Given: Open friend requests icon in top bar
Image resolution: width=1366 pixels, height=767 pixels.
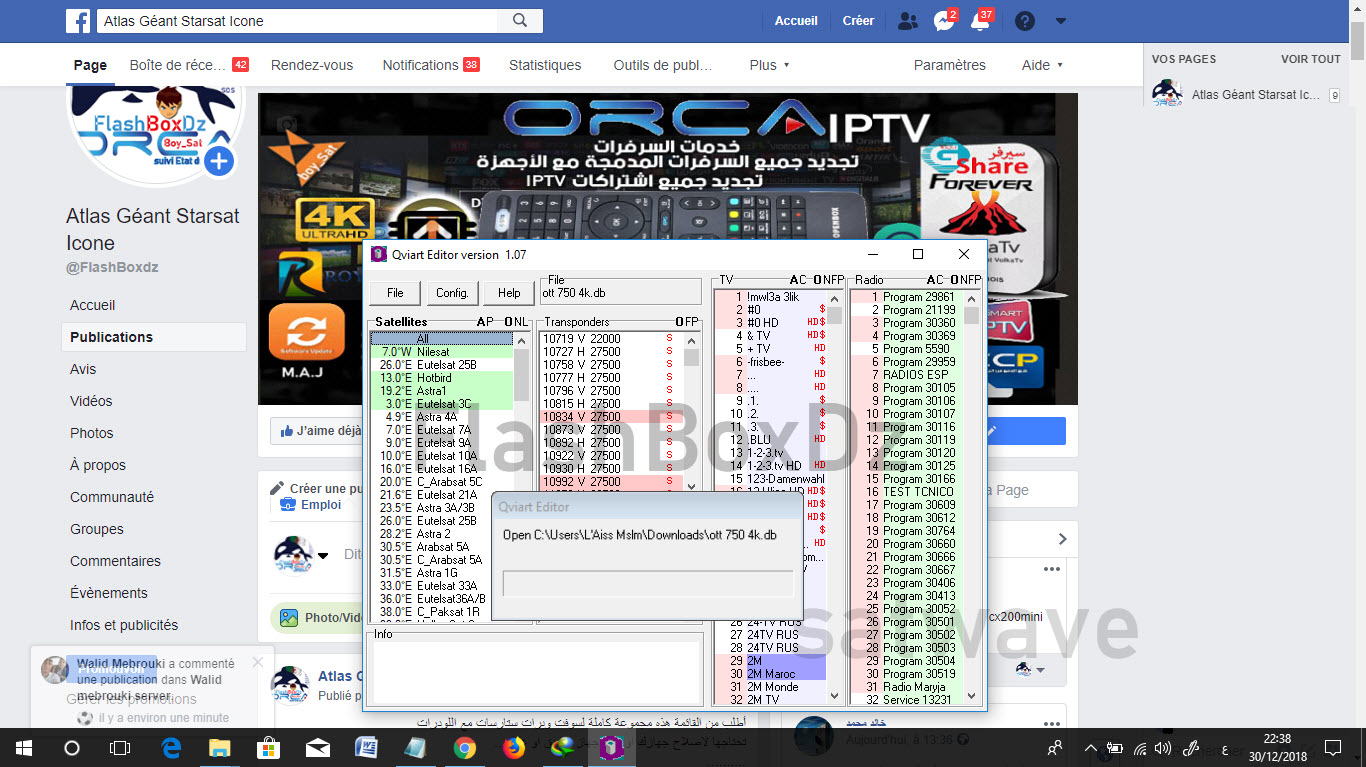Looking at the screenshot, I should (x=907, y=21).
